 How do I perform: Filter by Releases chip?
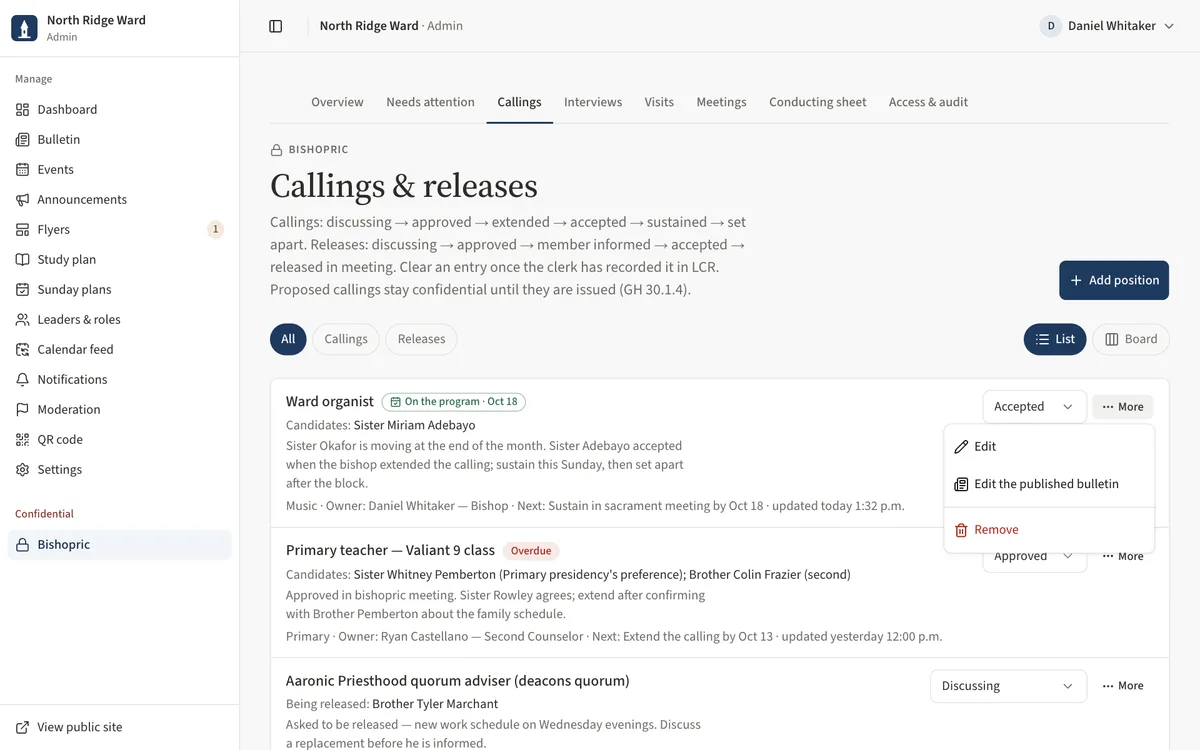[421, 339]
